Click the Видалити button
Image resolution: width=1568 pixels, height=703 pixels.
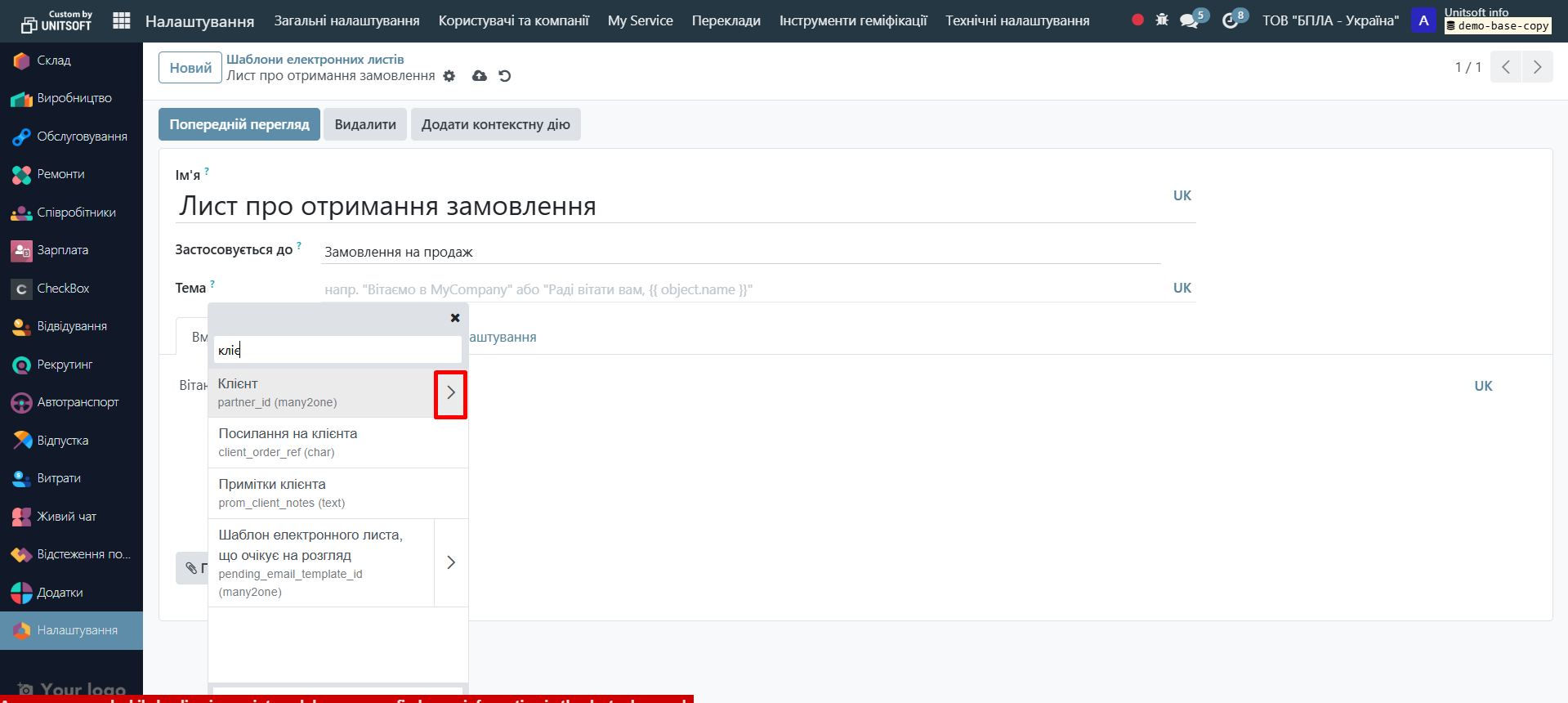pos(365,124)
